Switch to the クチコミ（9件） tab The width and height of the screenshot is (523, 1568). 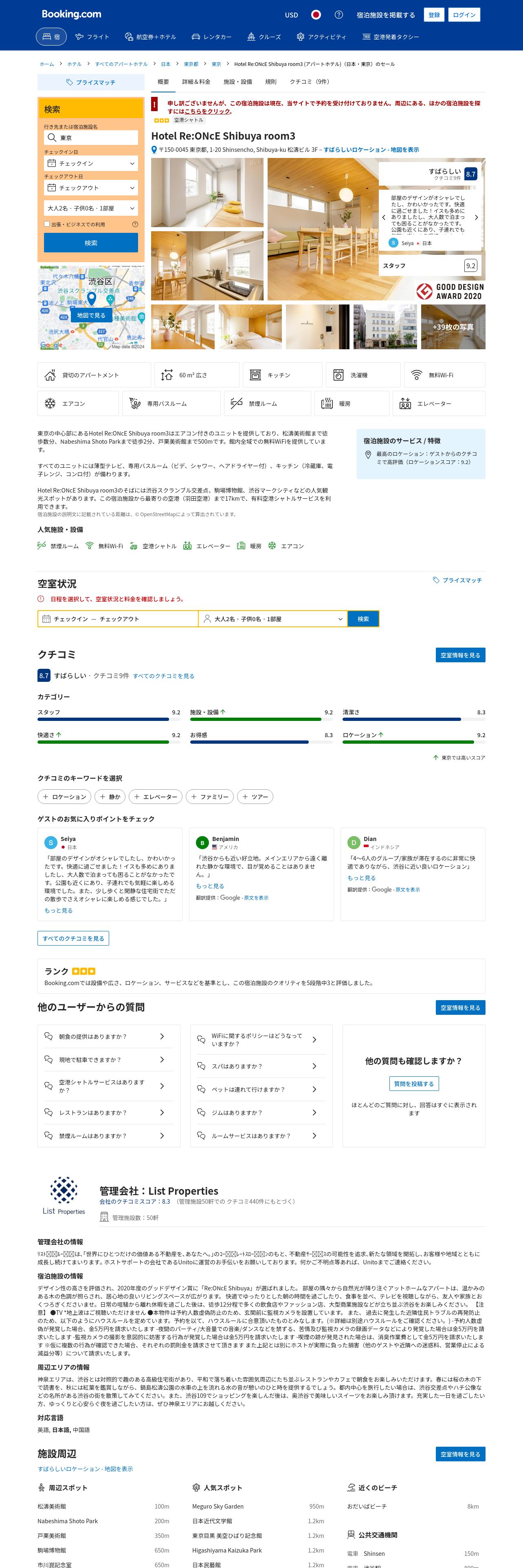[x=310, y=81]
